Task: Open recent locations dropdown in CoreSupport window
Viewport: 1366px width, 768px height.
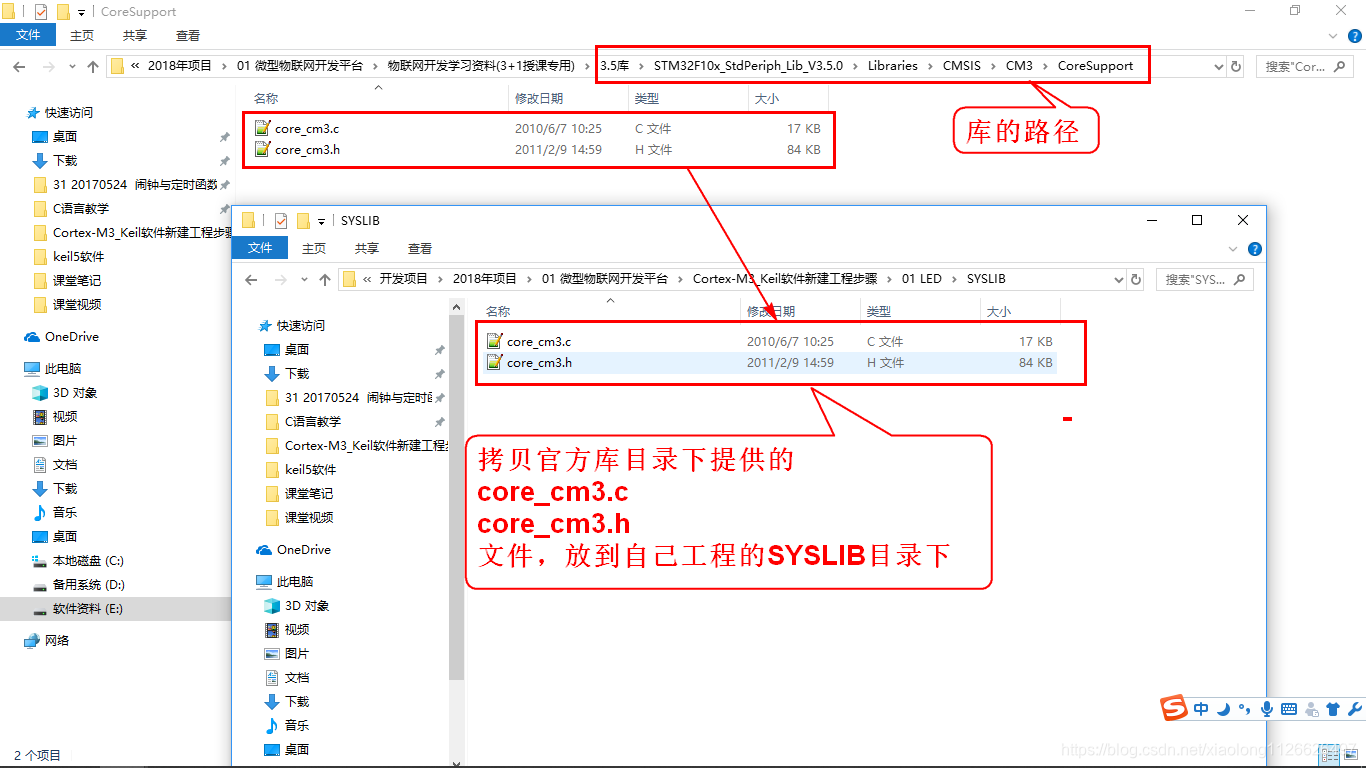Action: point(73,67)
